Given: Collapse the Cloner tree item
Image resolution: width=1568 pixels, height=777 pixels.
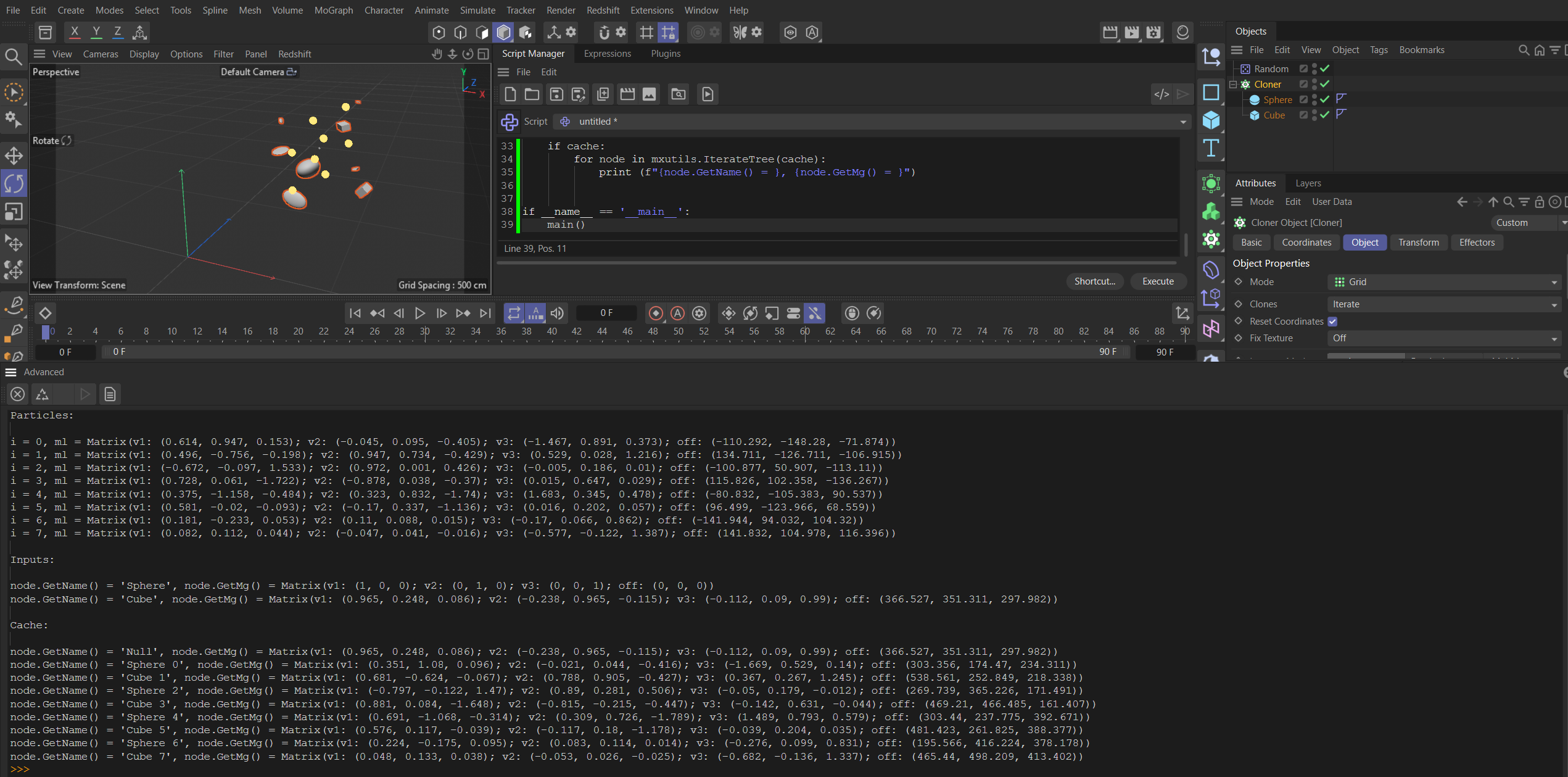Looking at the screenshot, I should tap(1233, 84).
